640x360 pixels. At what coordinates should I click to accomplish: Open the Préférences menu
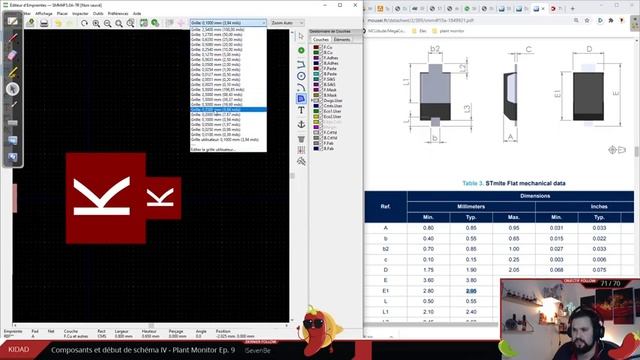tap(118, 13)
